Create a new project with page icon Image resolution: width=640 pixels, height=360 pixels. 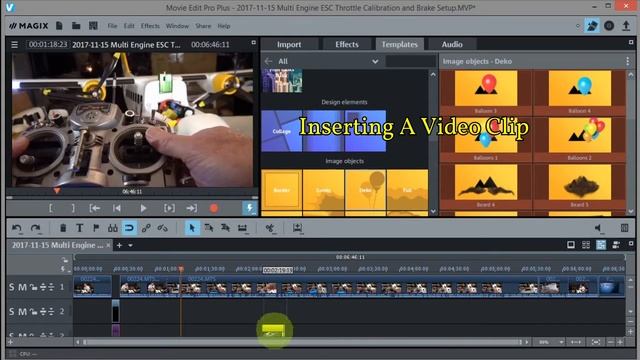click(x=59, y=26)
